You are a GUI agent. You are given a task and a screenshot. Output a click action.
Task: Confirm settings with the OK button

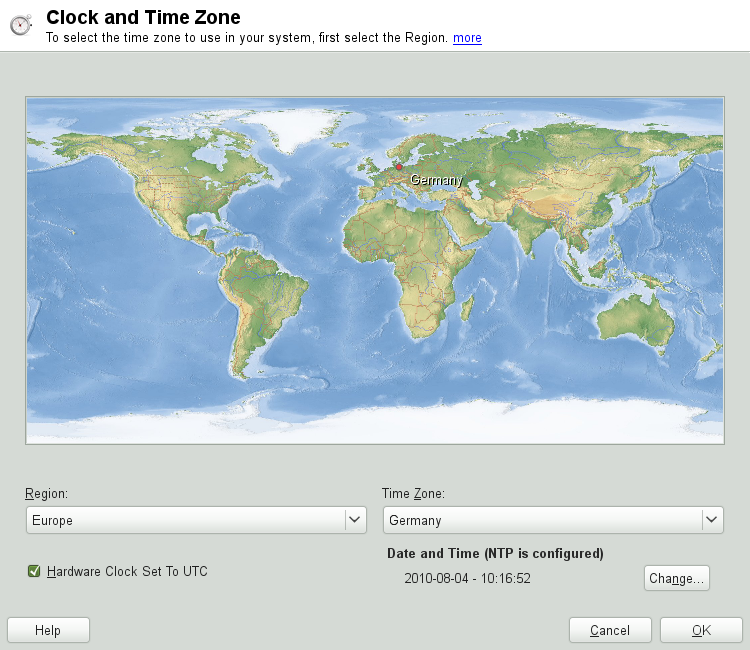[701, 630]
